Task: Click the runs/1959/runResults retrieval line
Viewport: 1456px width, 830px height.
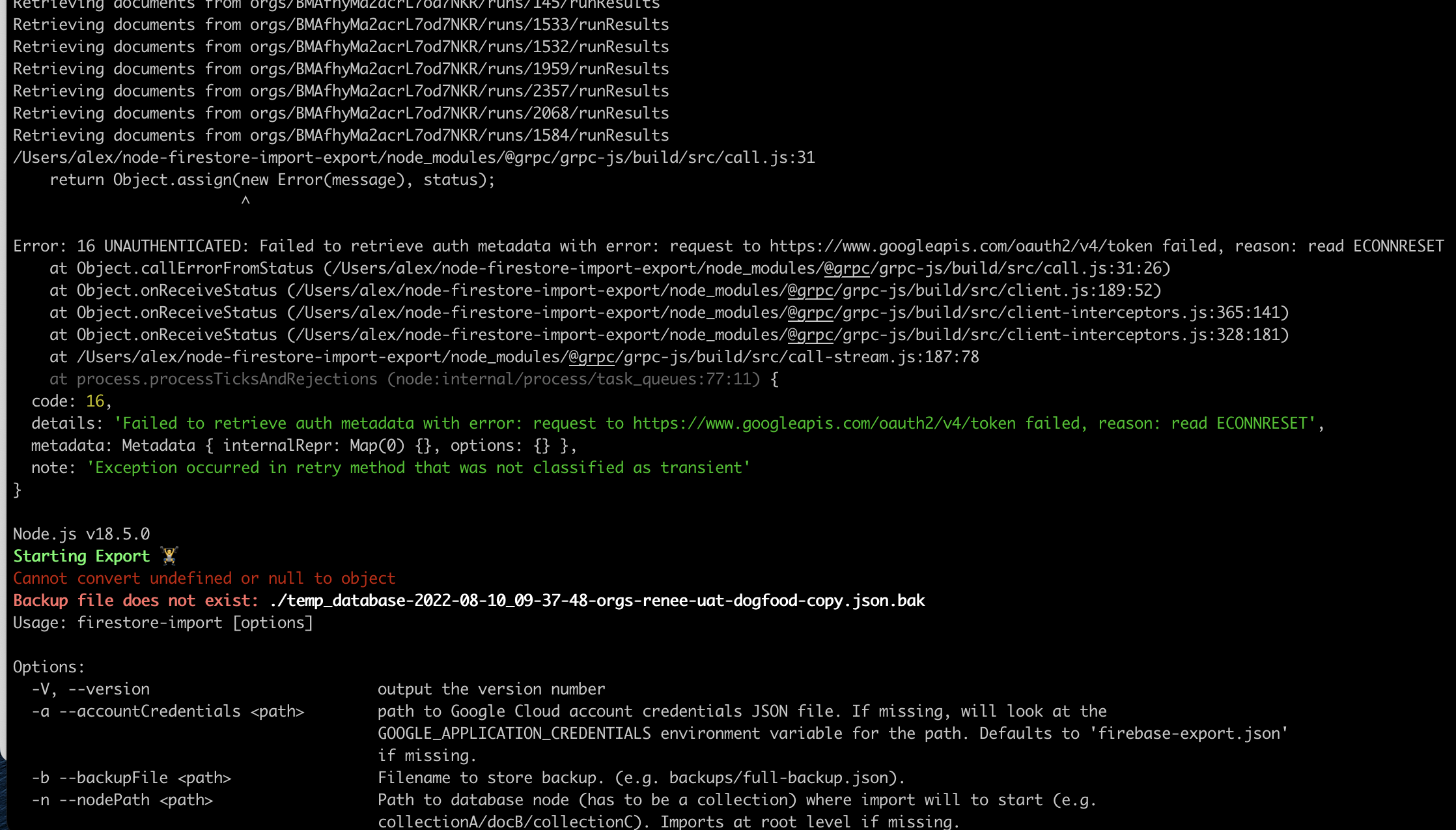Action: (x=341, y=69)
